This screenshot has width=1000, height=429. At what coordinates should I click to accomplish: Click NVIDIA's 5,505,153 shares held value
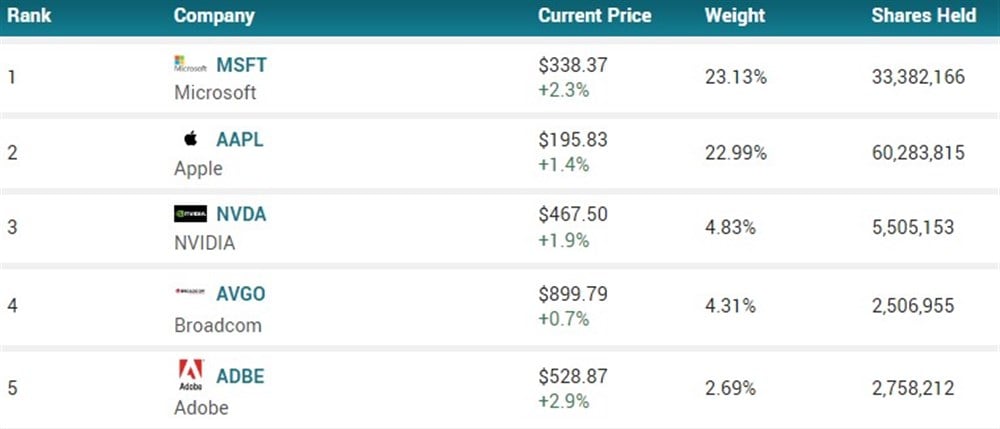tap(911, 227)
